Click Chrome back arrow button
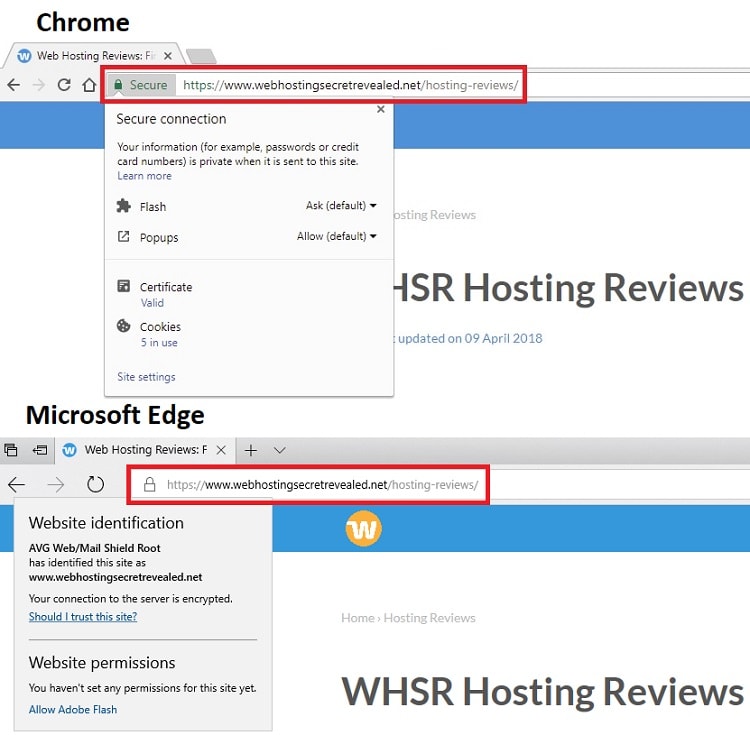750x735 pixels. click(x=14, y=85)
